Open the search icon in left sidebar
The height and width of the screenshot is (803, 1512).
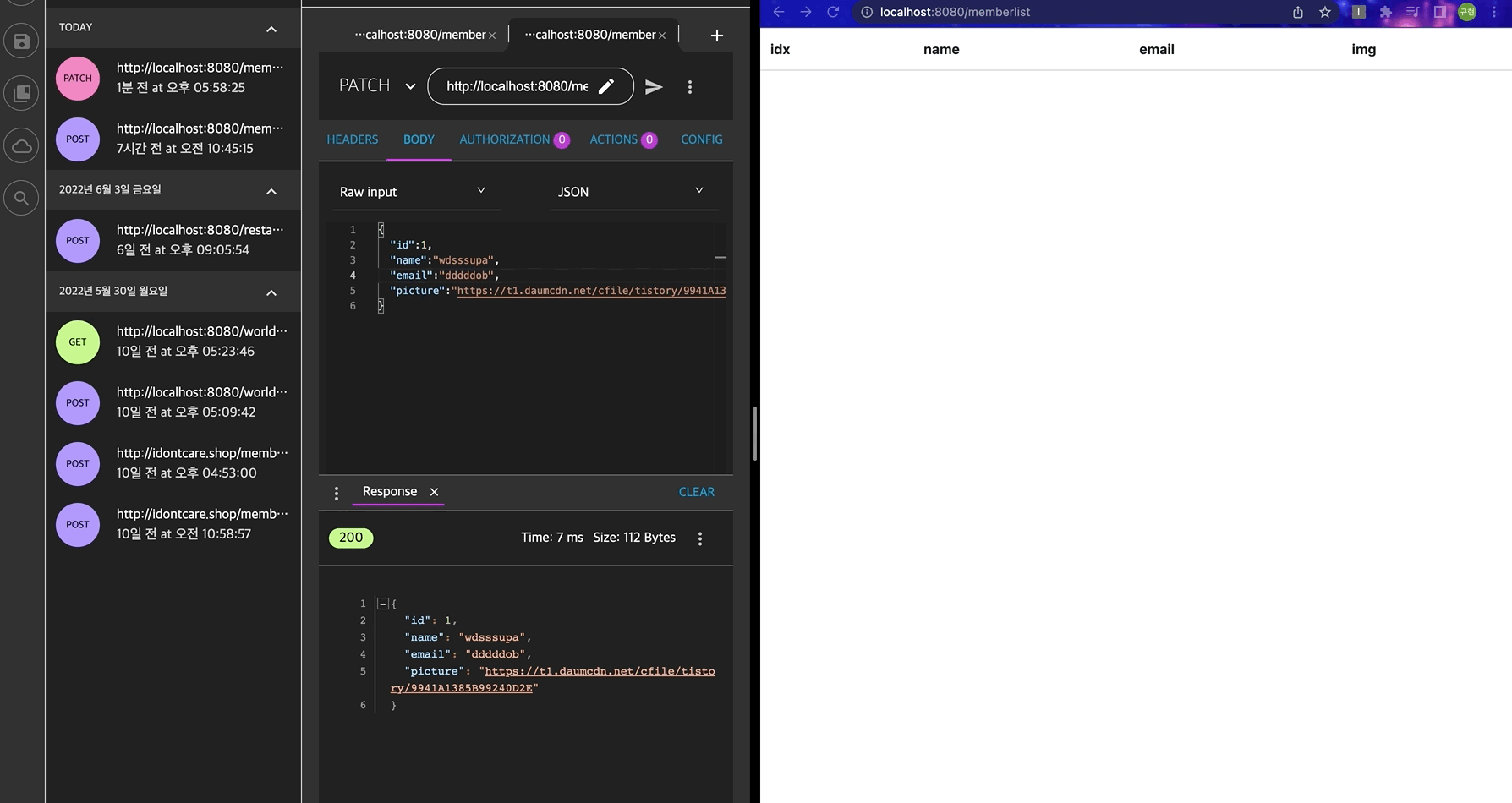pos(21,198)
